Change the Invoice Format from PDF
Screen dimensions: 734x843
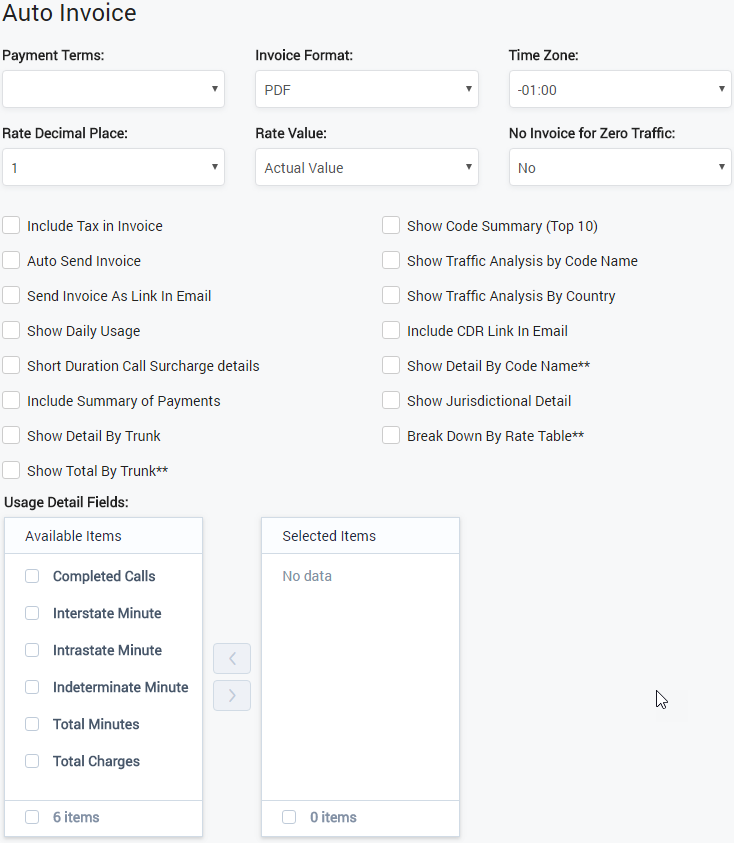366,89
